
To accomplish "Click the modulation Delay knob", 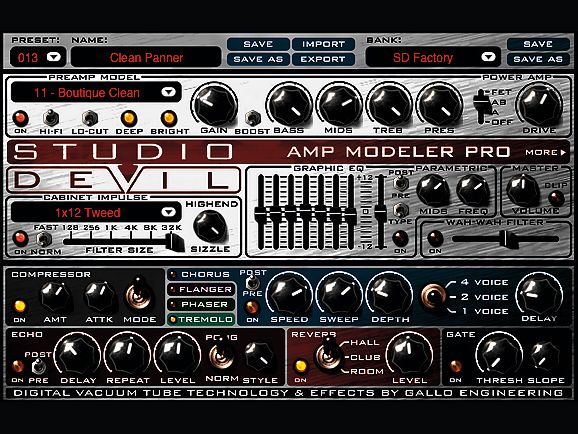I will pyautogui.click(x=539, y=294).
